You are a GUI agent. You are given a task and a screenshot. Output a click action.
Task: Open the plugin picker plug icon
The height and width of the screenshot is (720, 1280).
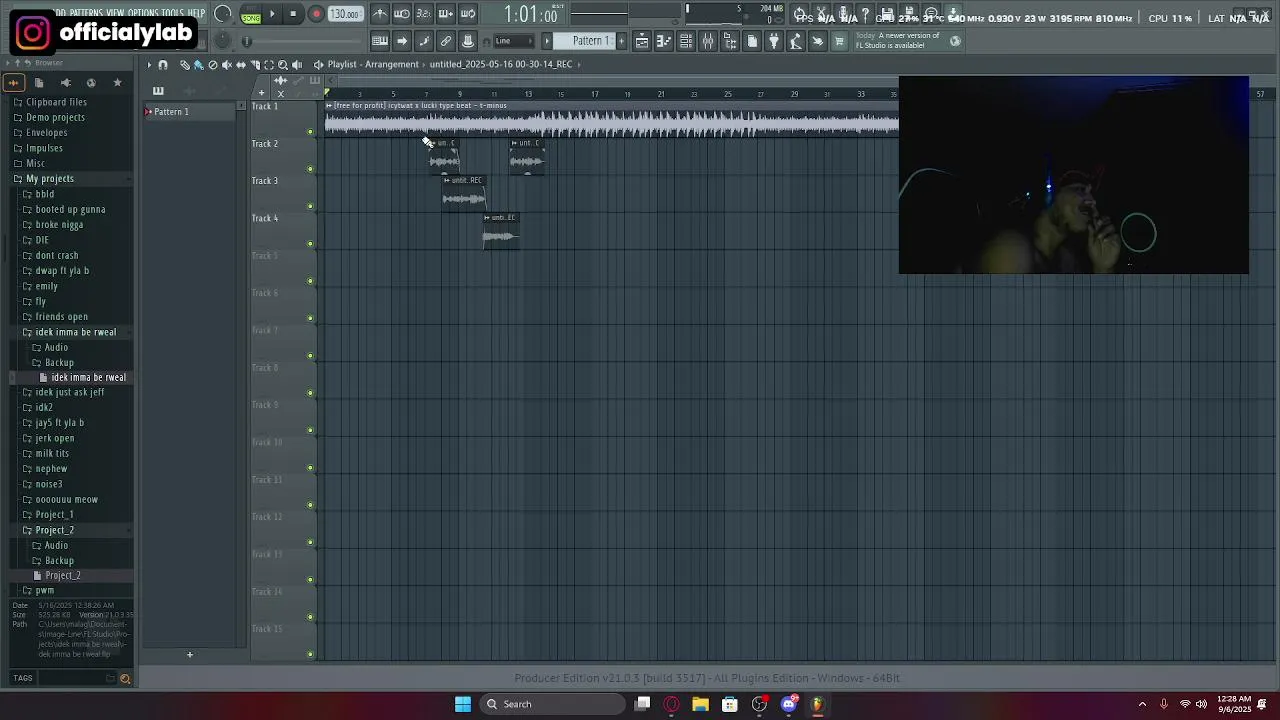click(x=774, y=41)
